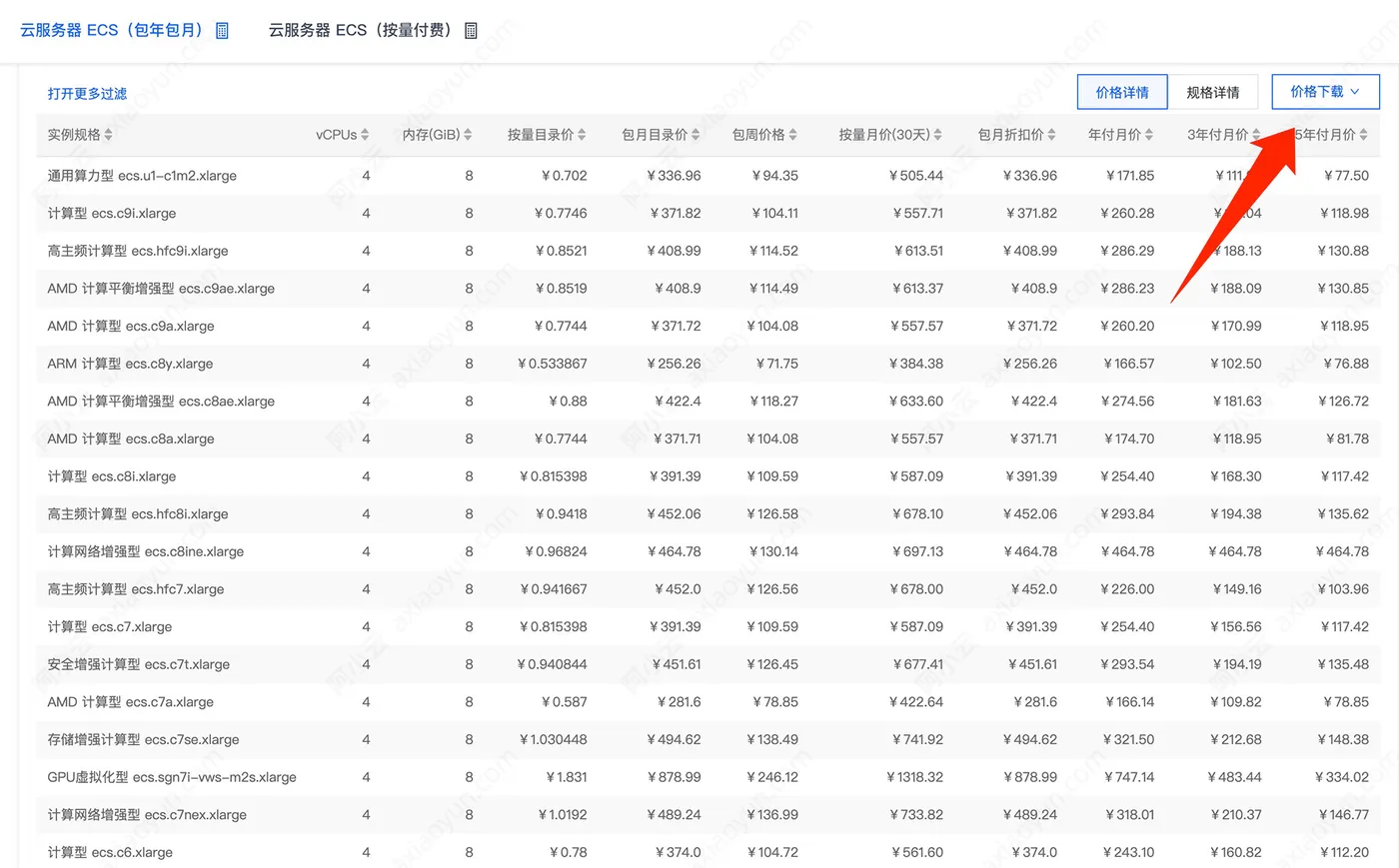
Task: Expand the 价格下载 dropdown
Action: [x=1325, y=92]
